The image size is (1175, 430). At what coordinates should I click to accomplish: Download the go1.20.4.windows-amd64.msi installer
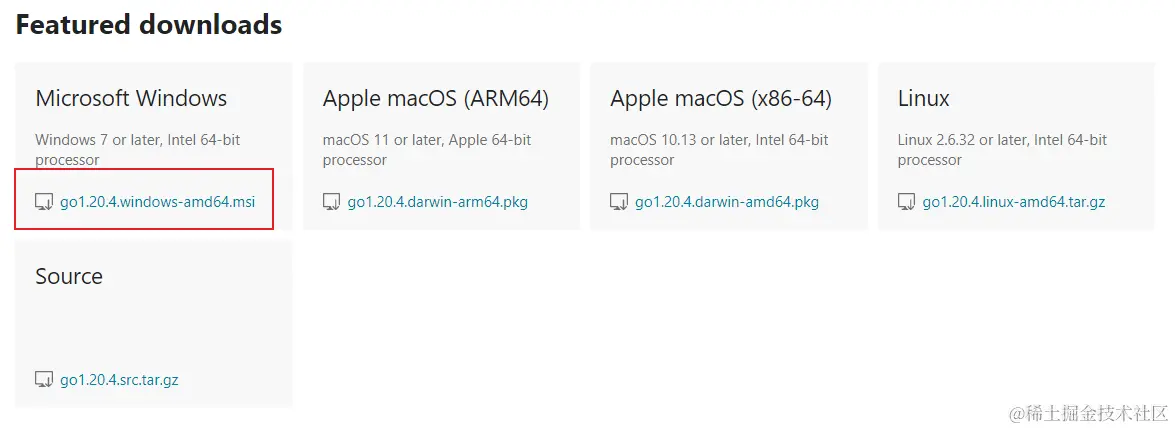(157, 202)
